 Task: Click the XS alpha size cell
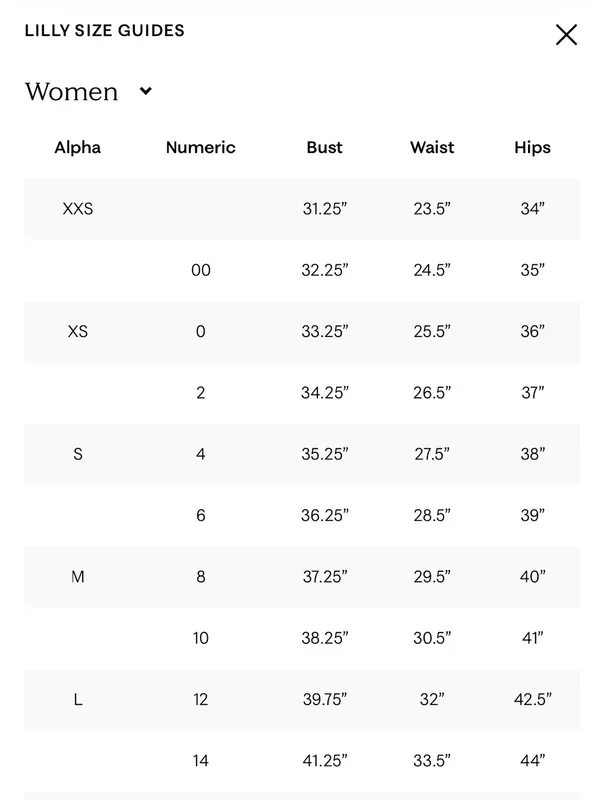[x=78, y=332]
